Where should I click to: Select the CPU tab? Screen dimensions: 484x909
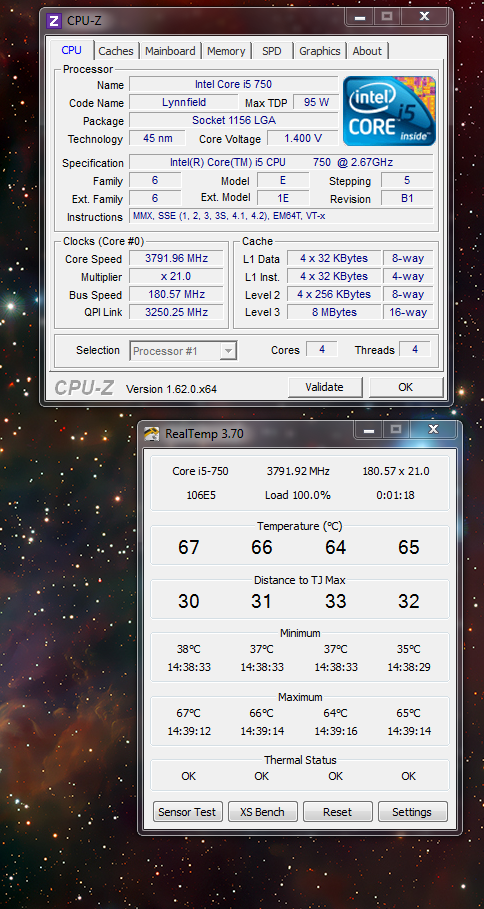[71, 50]
